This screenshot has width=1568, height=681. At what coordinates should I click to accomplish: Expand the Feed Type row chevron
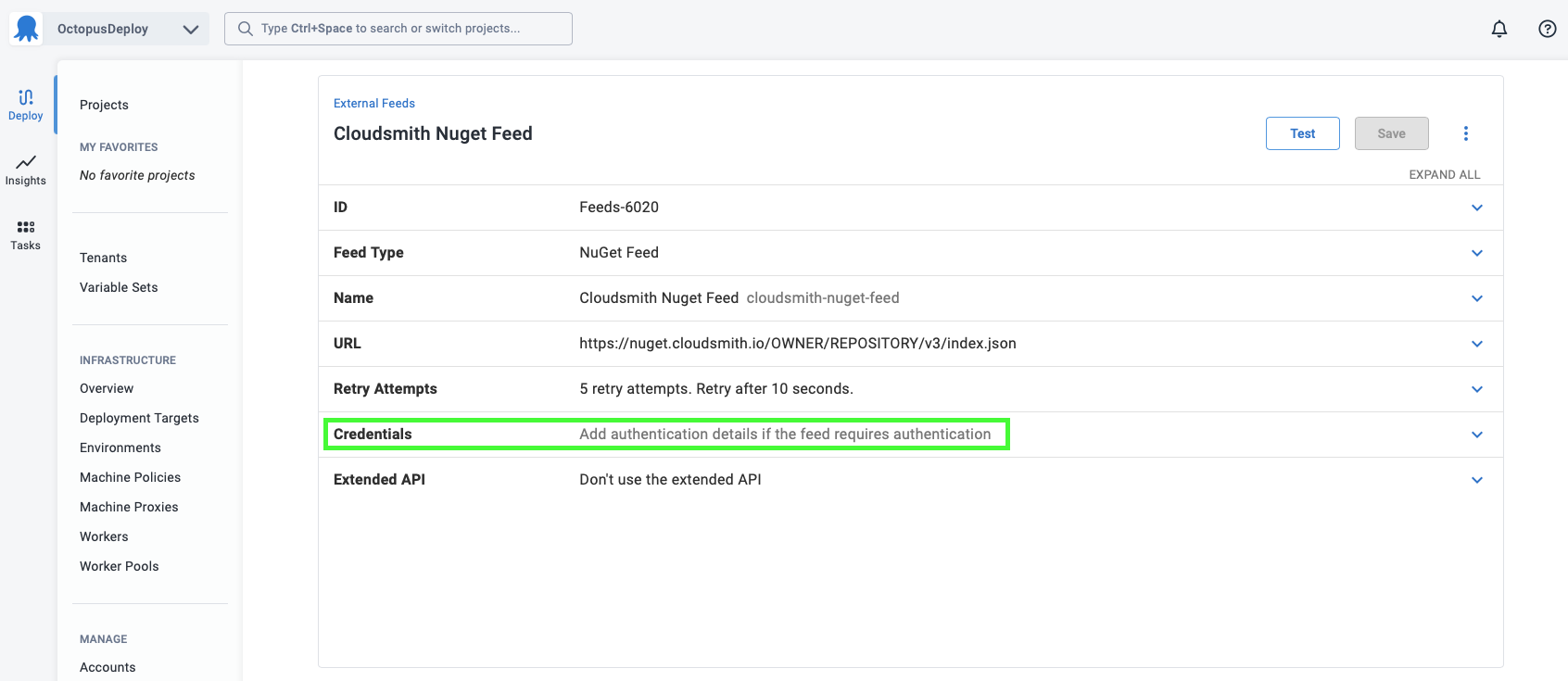click(1477, 253)
